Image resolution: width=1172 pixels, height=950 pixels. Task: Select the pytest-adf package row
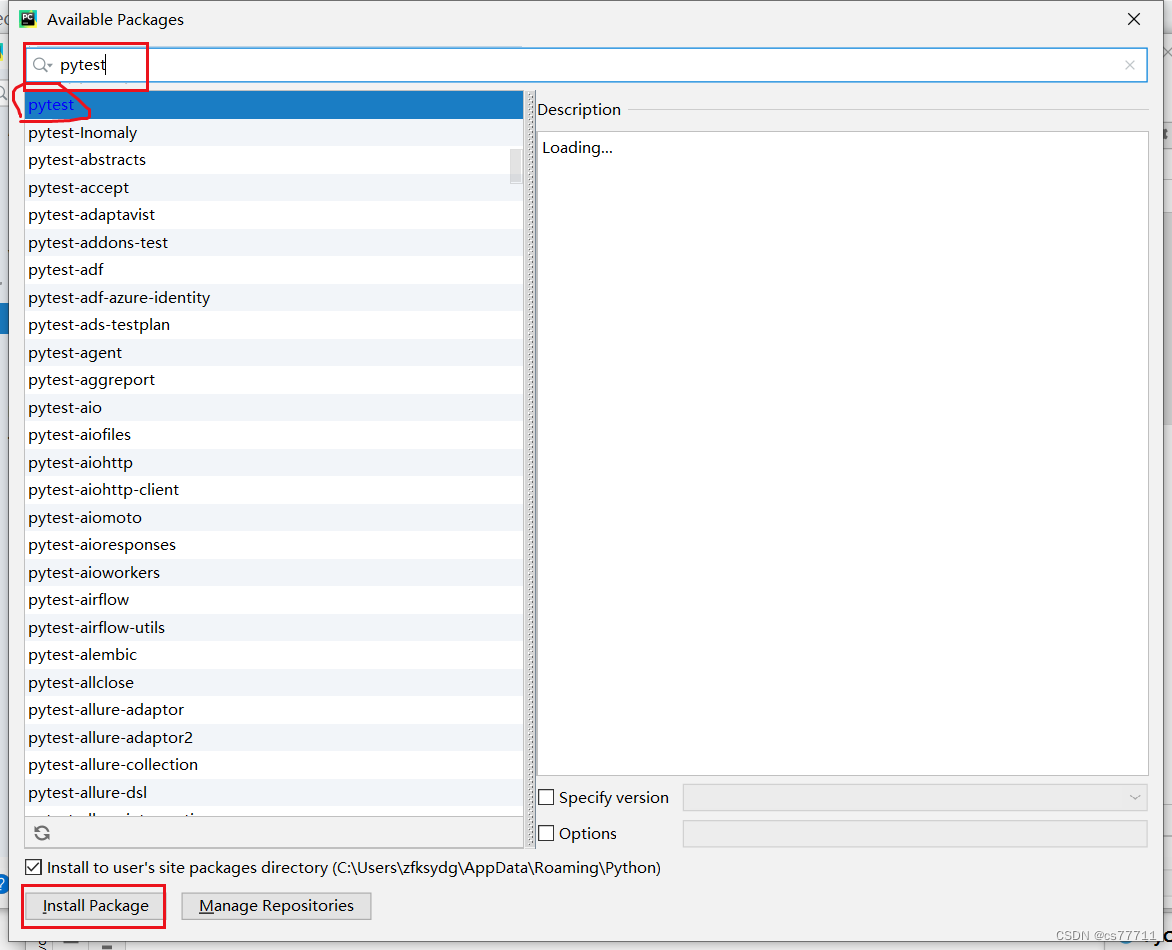pos(274,270)
